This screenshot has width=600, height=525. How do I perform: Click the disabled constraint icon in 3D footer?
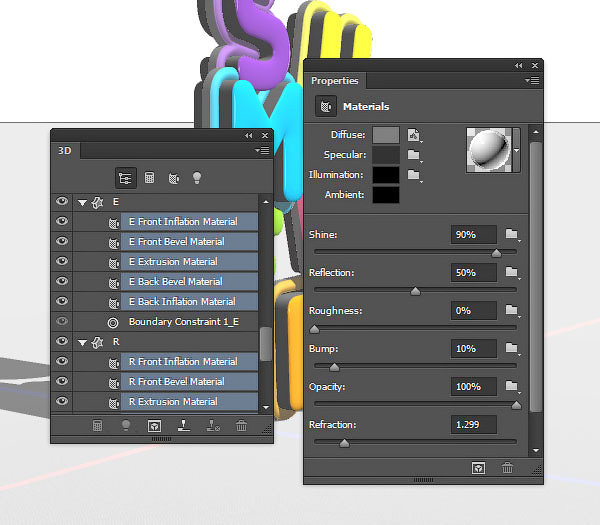[x=213, y=426]
